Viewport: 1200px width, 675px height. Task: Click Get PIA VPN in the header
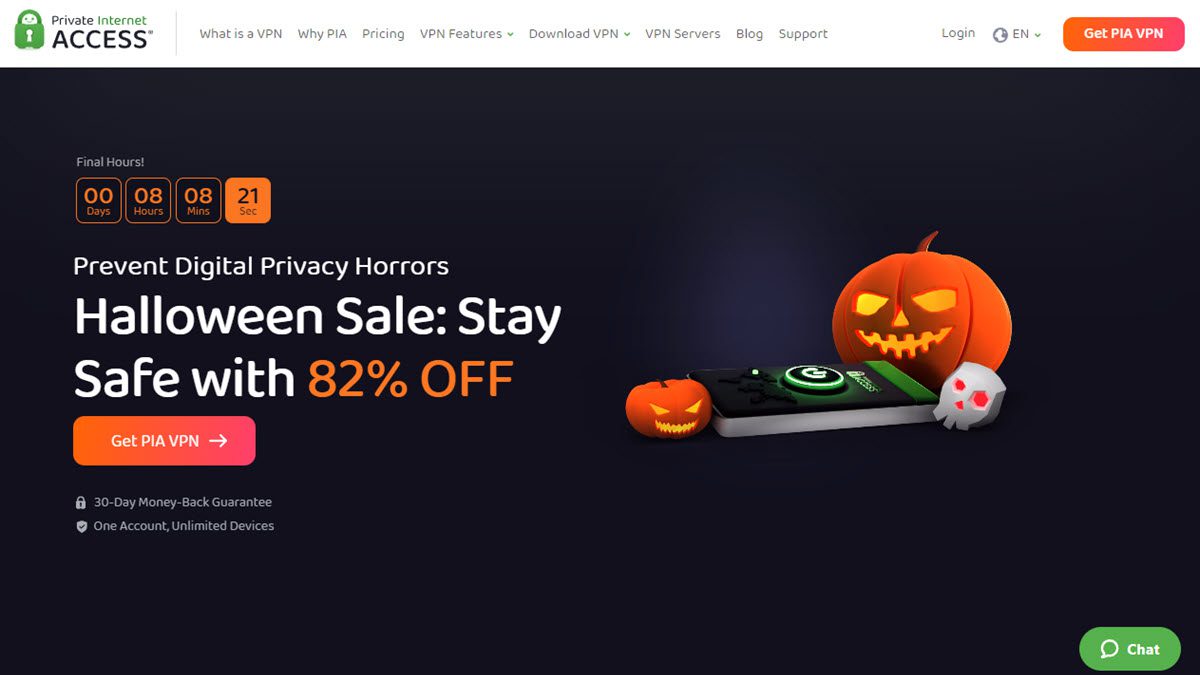click(x=1123, y=34)
